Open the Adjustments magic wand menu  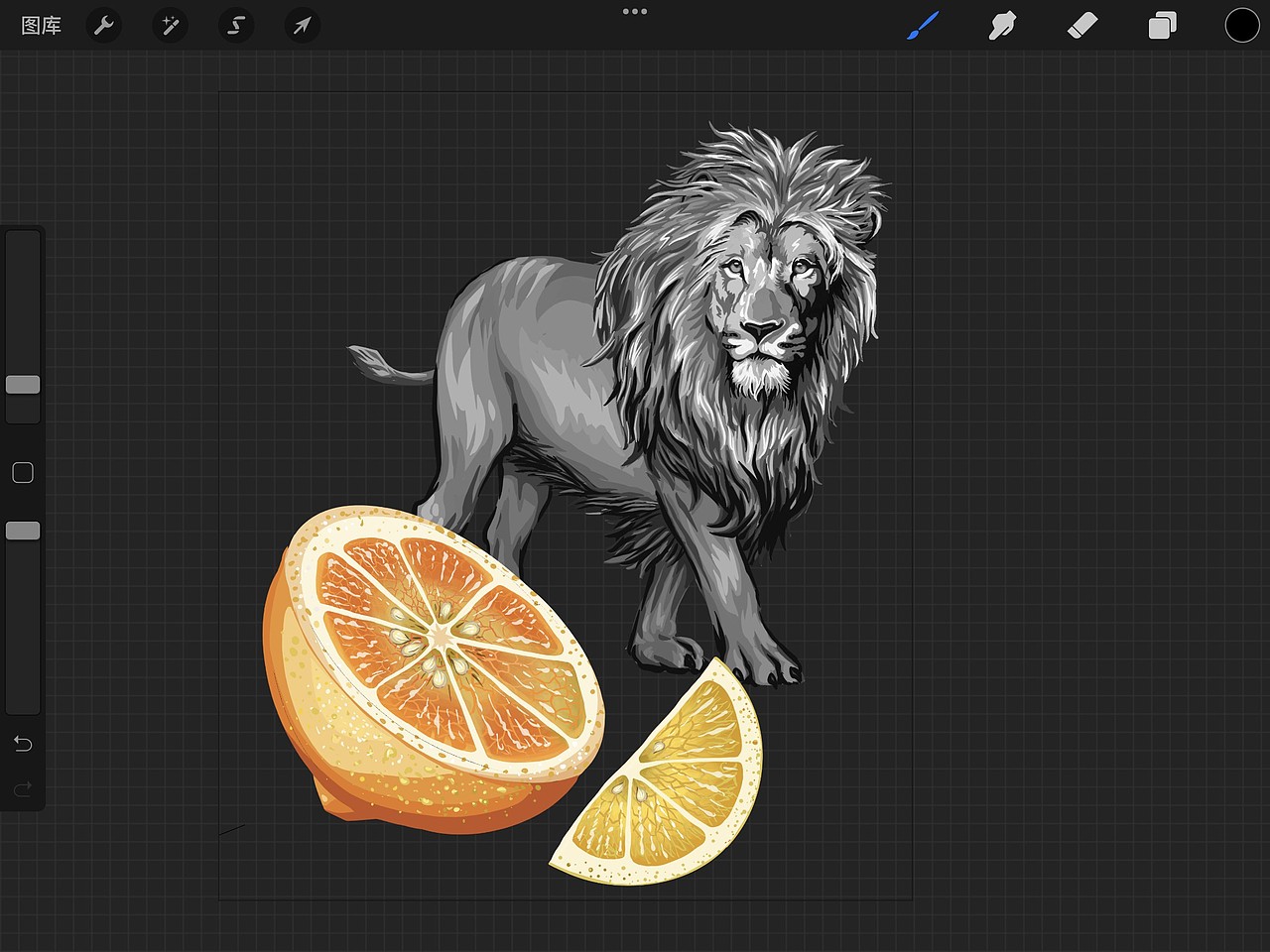click(170, 26)
